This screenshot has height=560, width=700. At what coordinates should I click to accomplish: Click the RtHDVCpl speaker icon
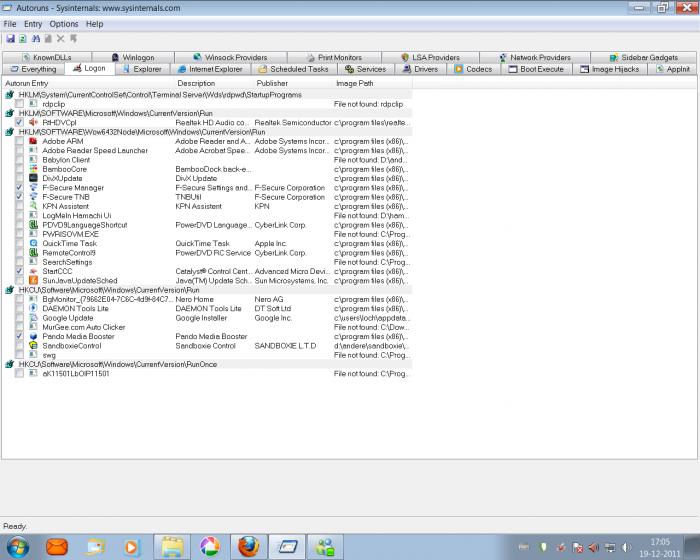pos(33,122)
